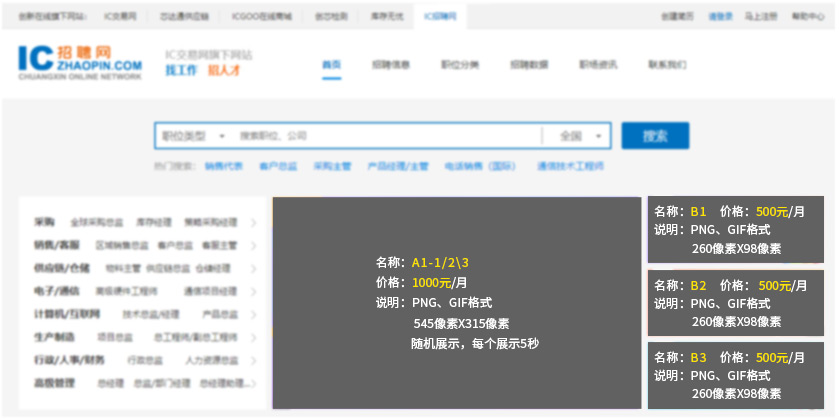The width and height of the screenshot is (839, 420).
Task: Click hot search 采购主管
Action: (332, 166)
